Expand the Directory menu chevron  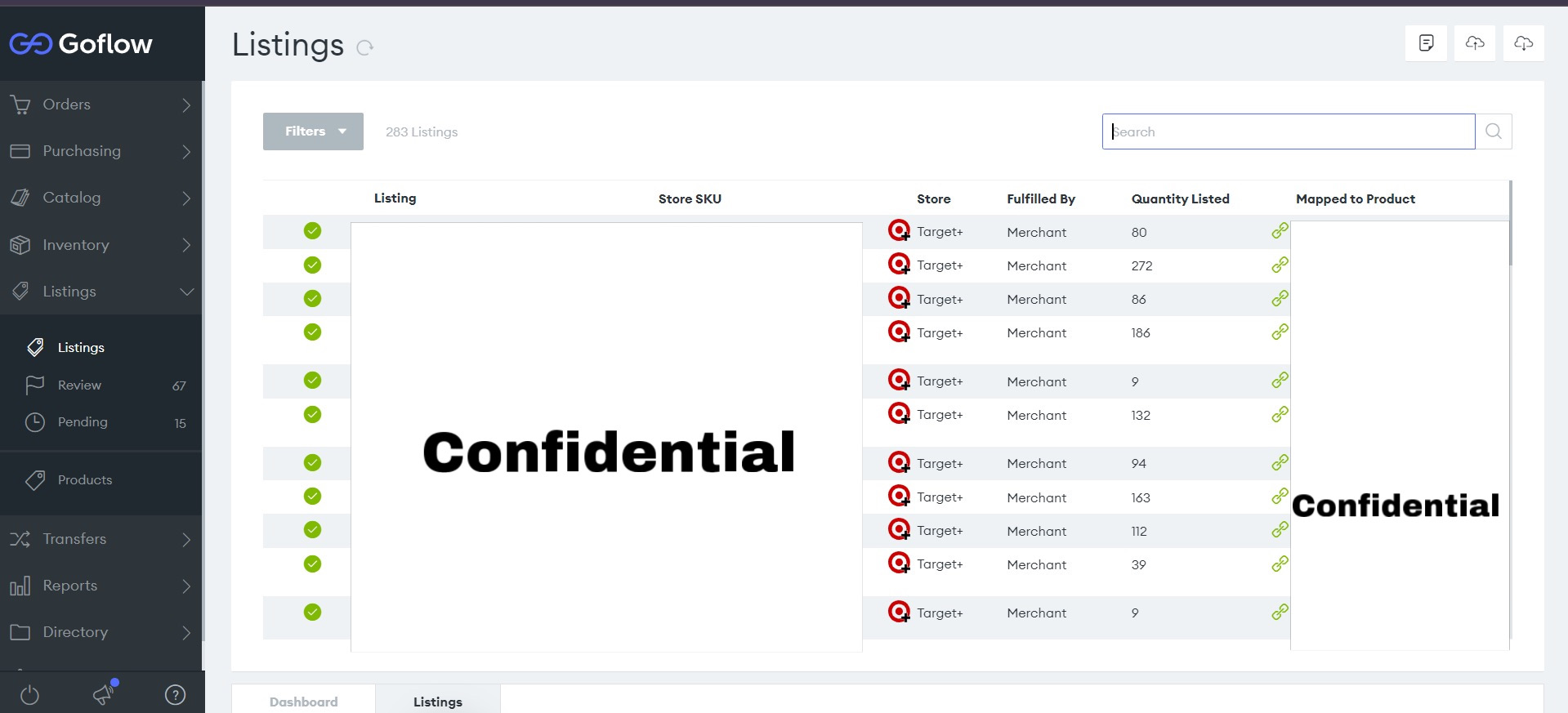[186, 632]
